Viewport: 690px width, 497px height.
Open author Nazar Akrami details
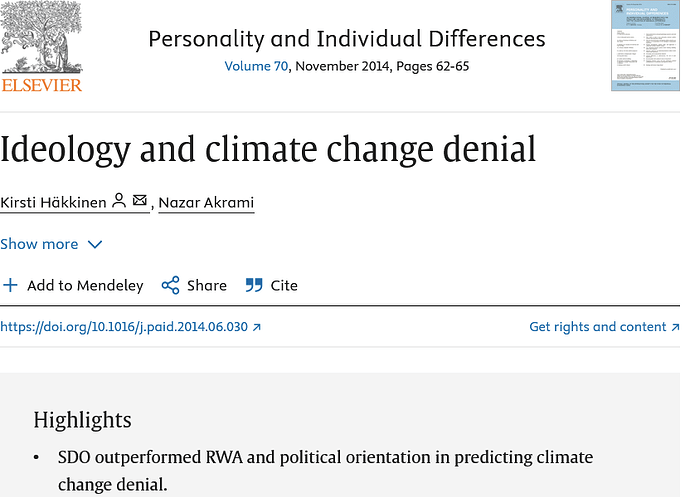pos(206,202)
